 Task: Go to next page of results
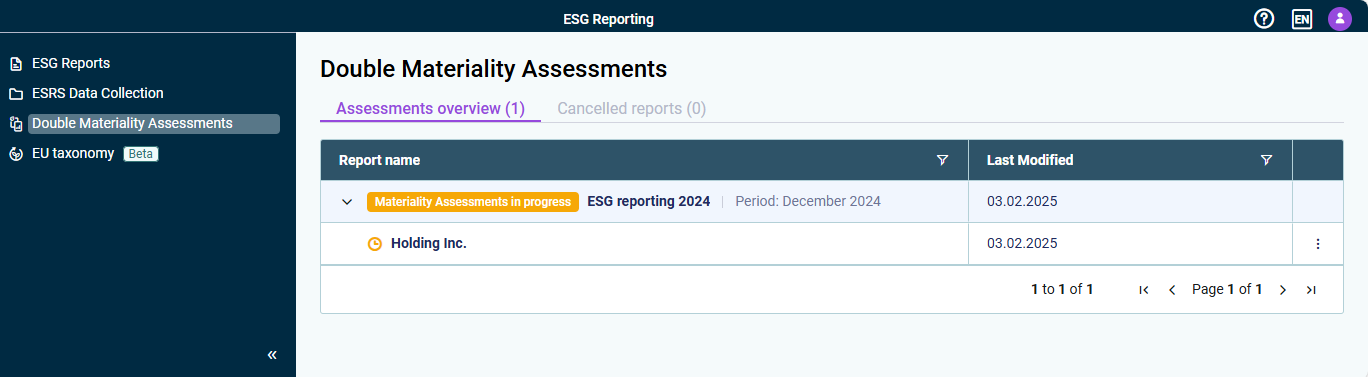coord(1283,290)
